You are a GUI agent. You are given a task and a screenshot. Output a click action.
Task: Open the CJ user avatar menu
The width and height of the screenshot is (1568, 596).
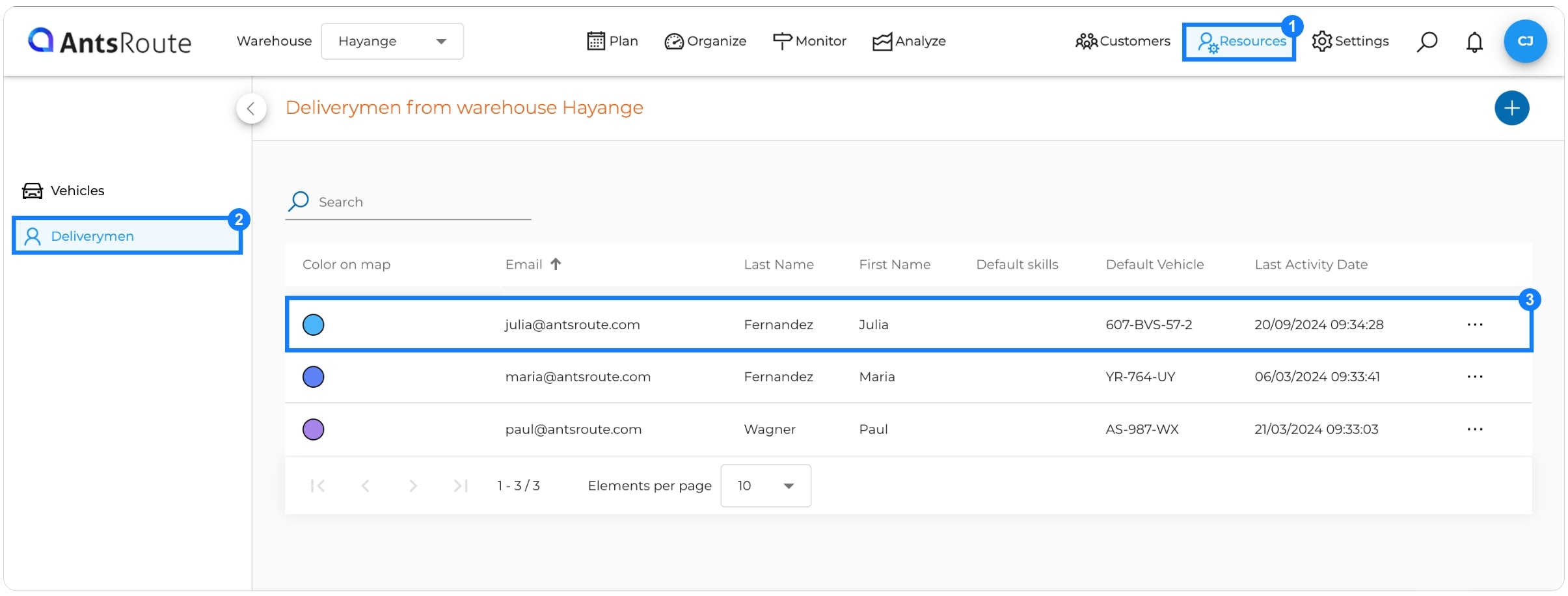[1525, 41]
